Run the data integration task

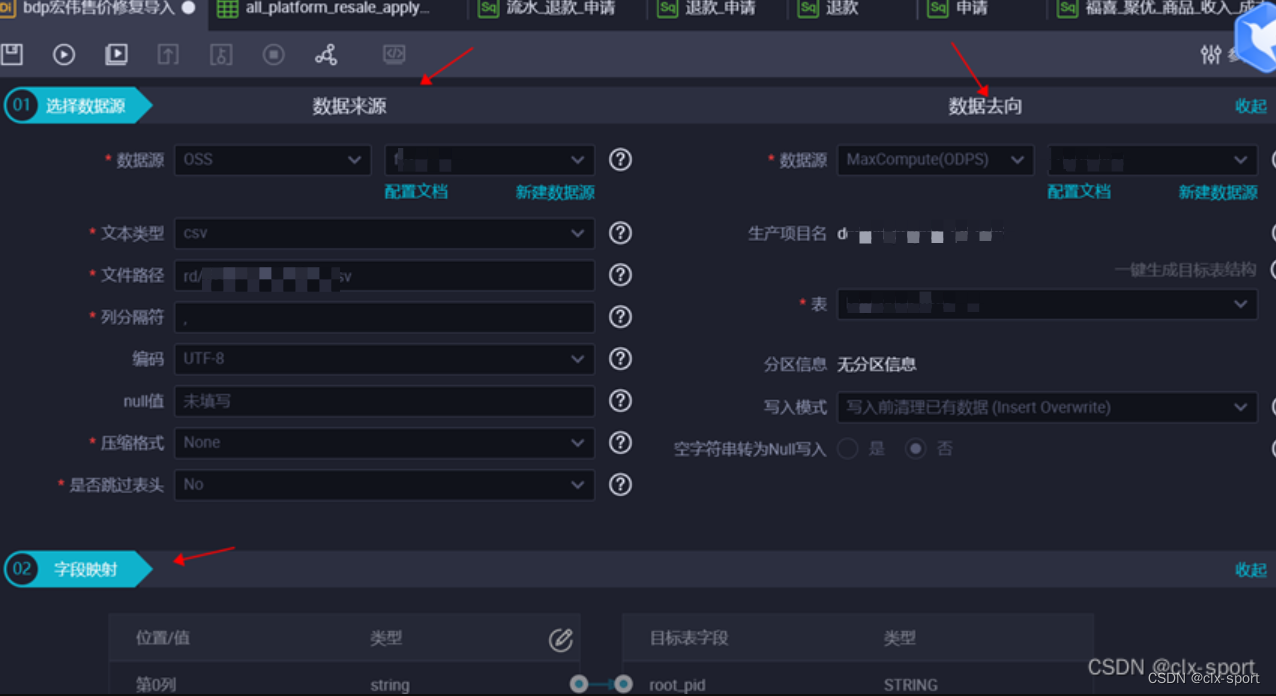click(64, 55)
